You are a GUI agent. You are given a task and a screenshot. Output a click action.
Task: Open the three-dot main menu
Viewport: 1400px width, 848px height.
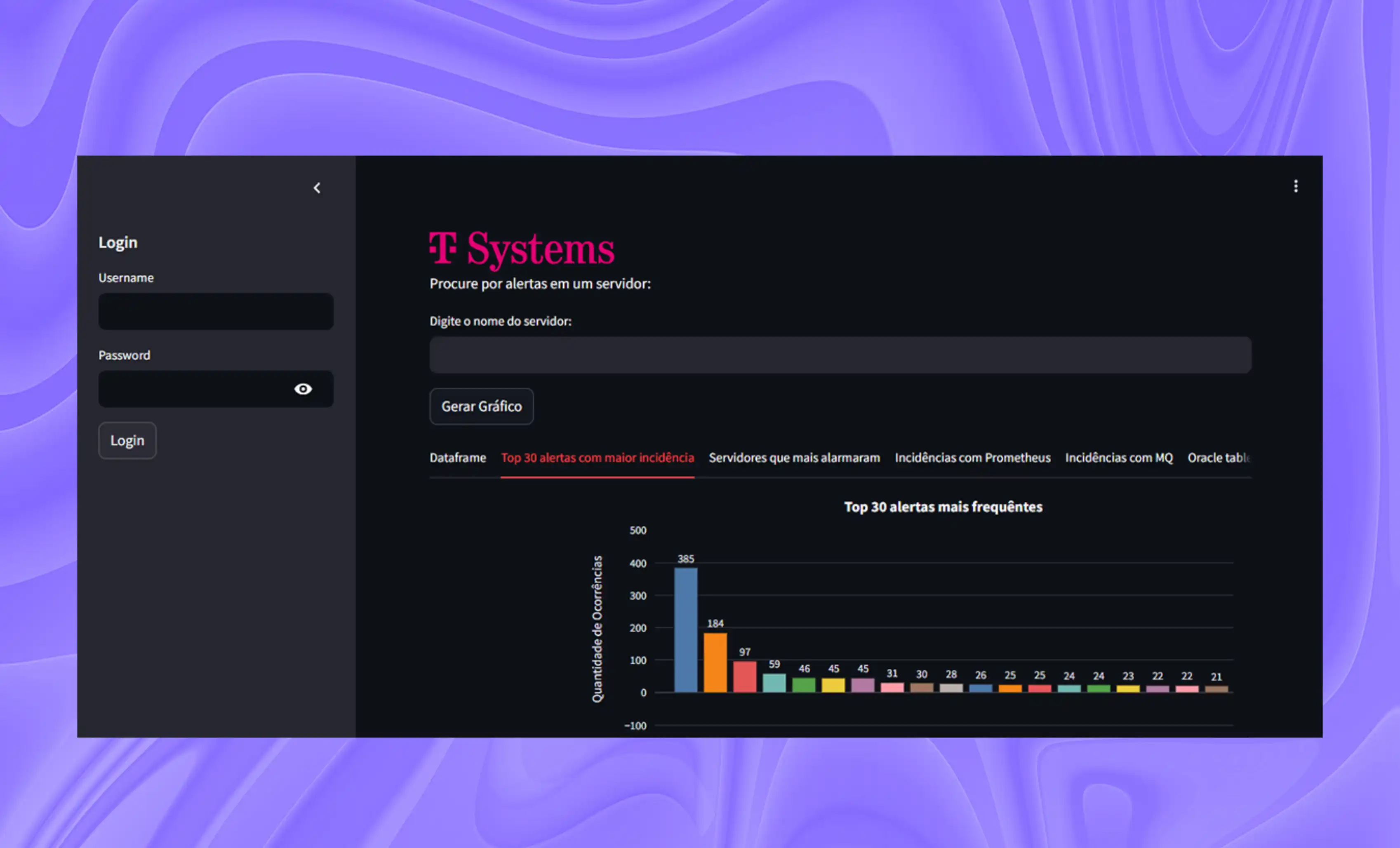[1295, 186]
